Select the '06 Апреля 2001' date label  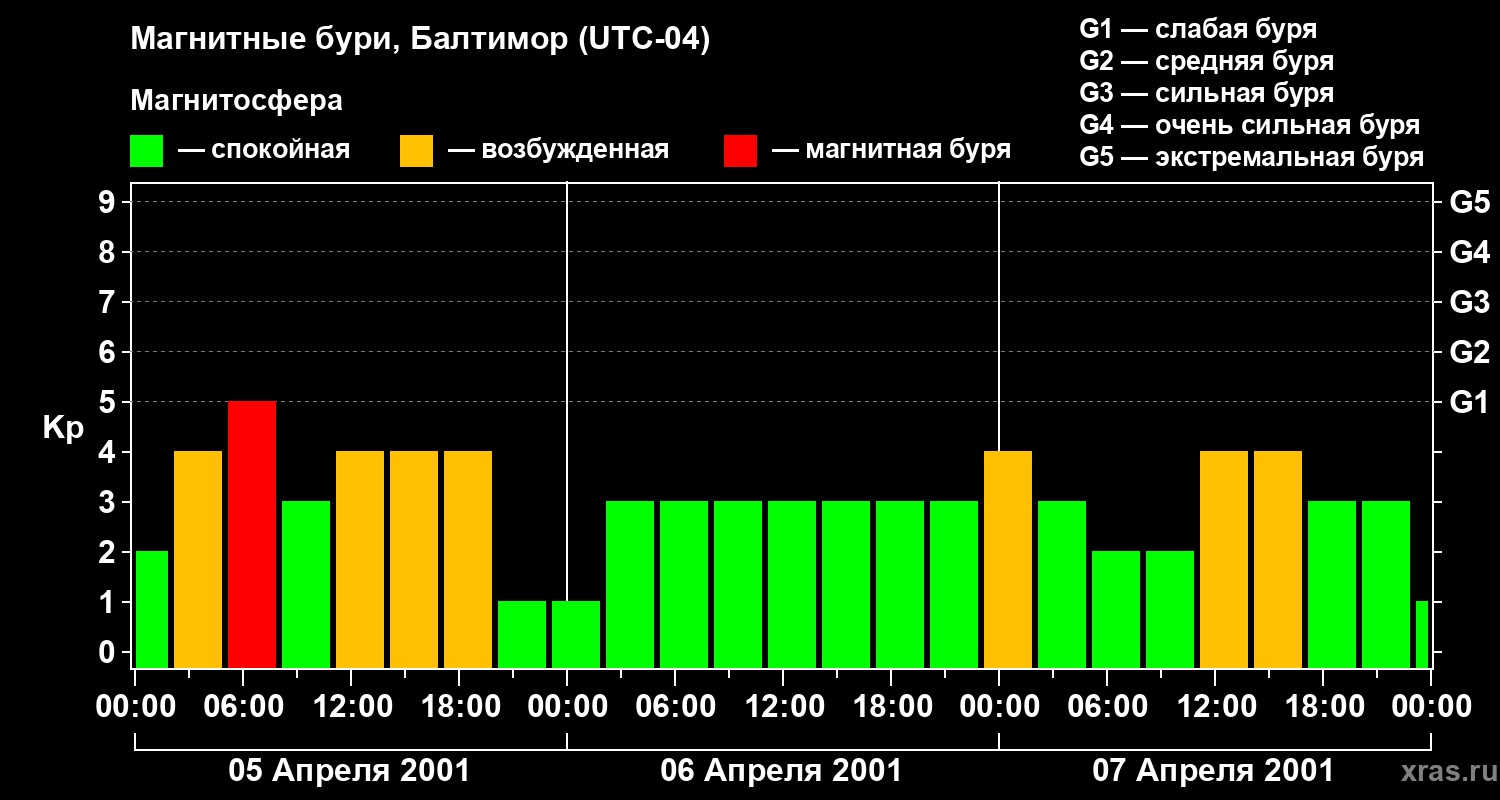point(781,771)
